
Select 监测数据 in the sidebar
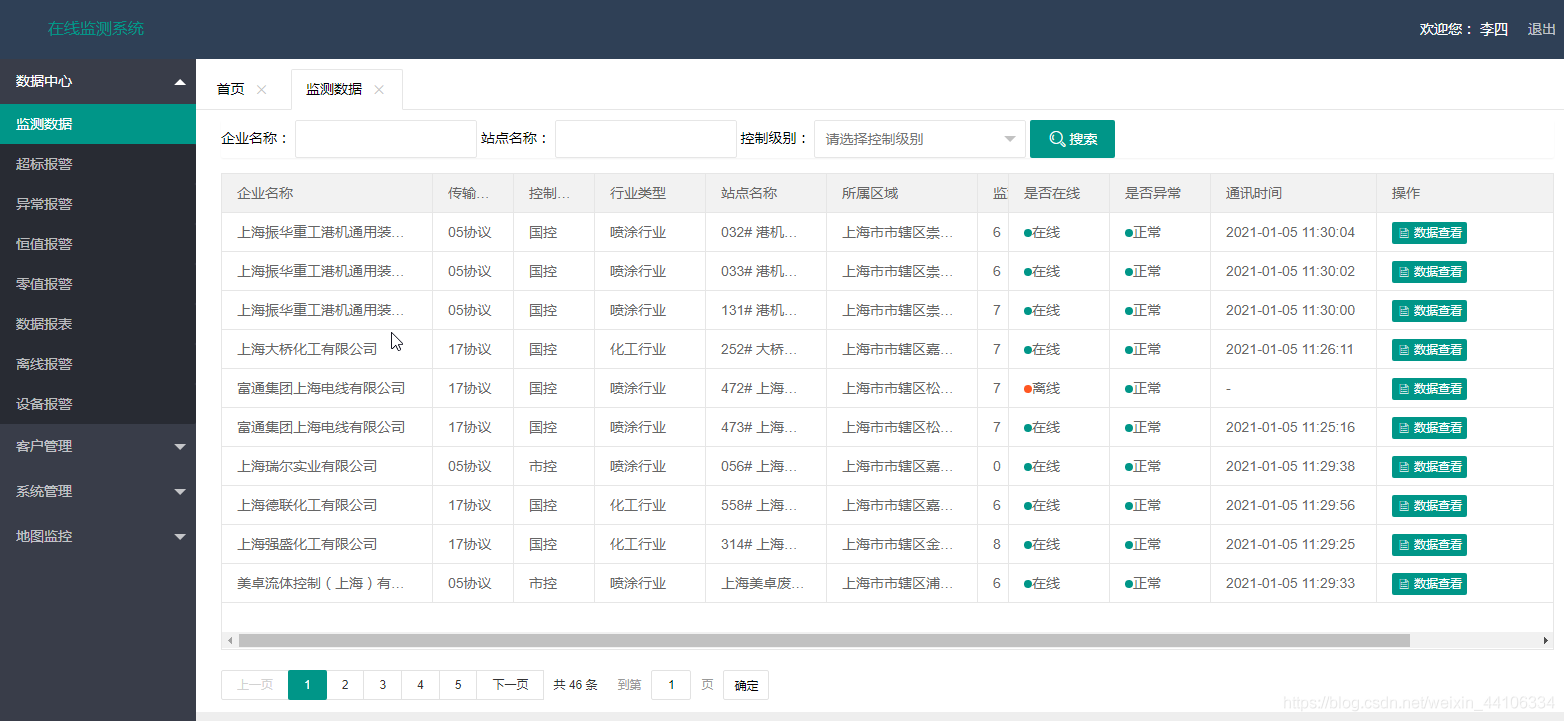[x=98, y=124]
